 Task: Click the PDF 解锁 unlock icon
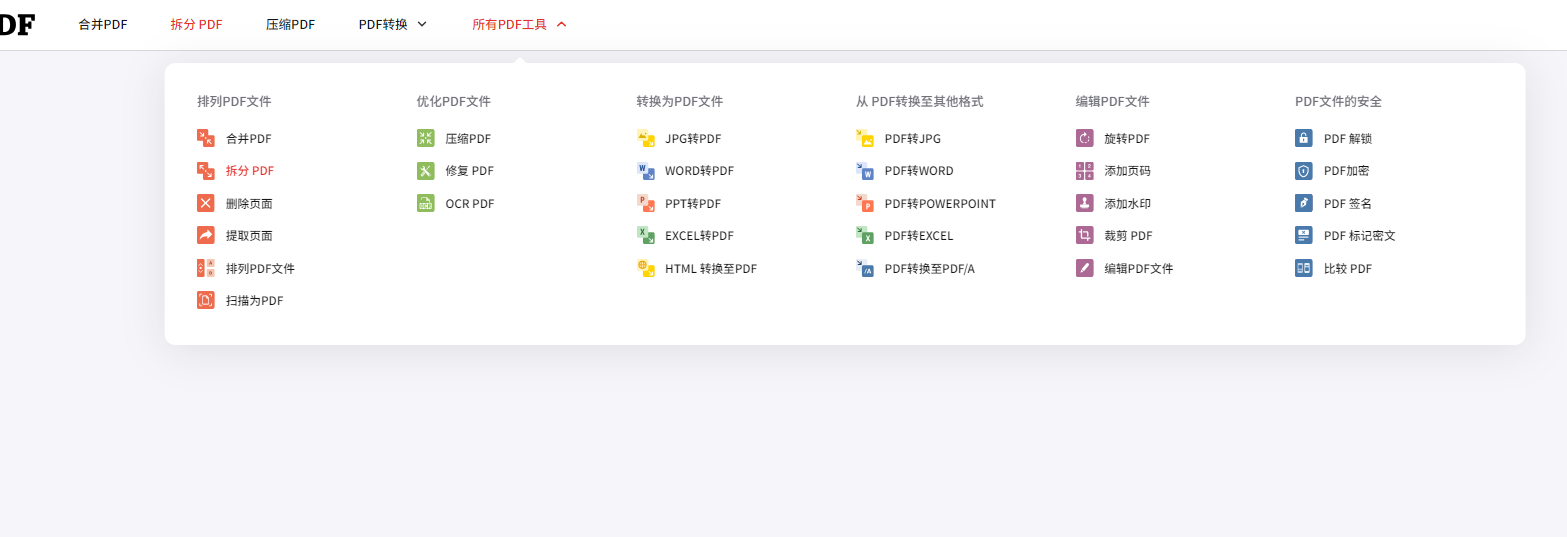click(1304, 139)
